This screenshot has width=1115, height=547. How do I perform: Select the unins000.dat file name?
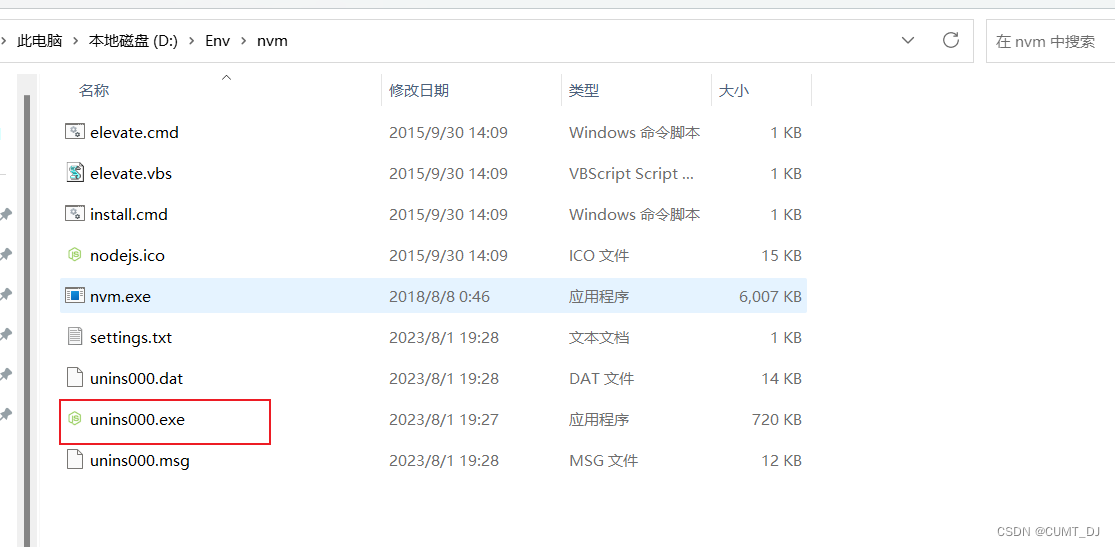coord(137,378)
